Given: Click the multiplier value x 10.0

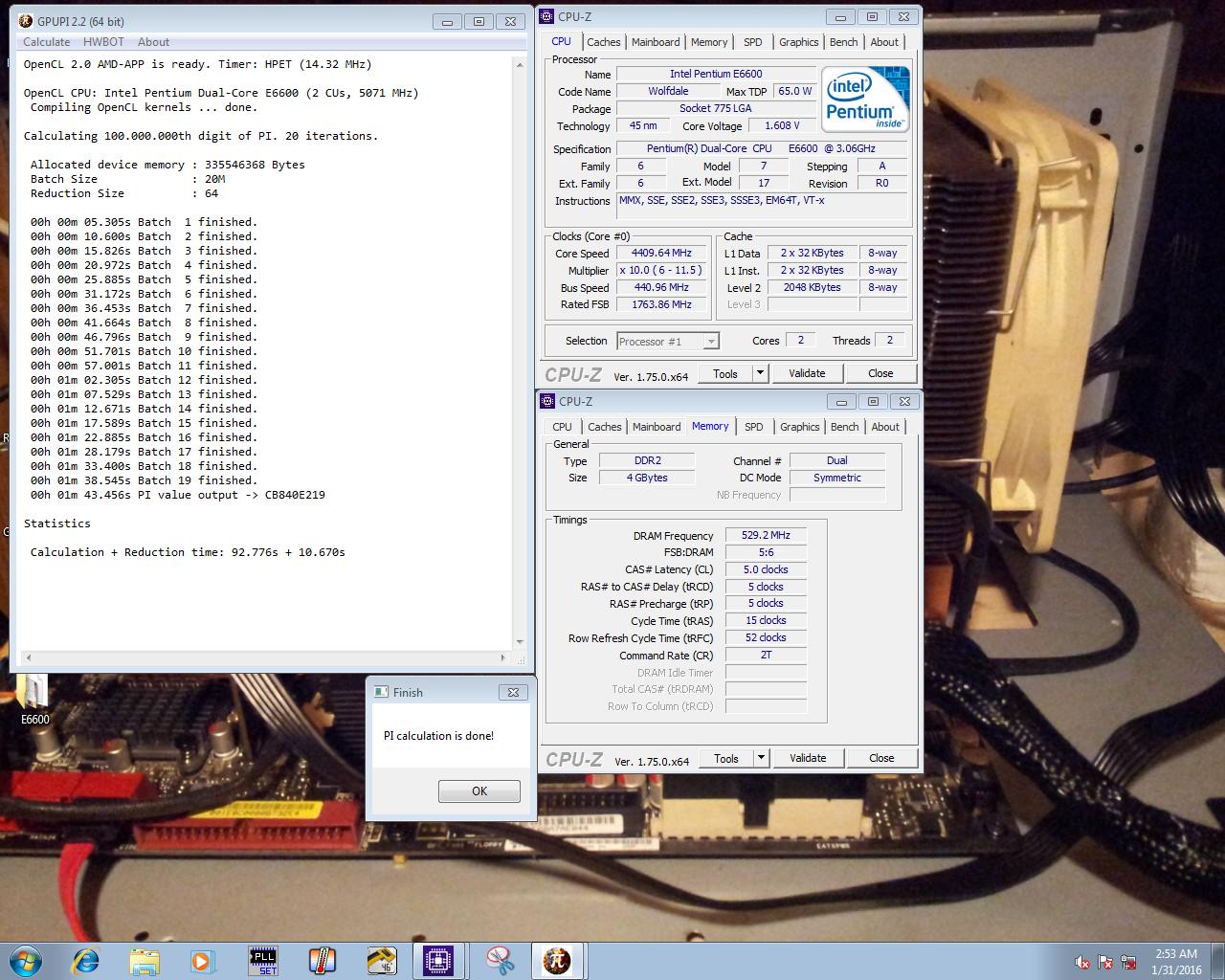Looking at the screenshot, I should pos(661,271).
